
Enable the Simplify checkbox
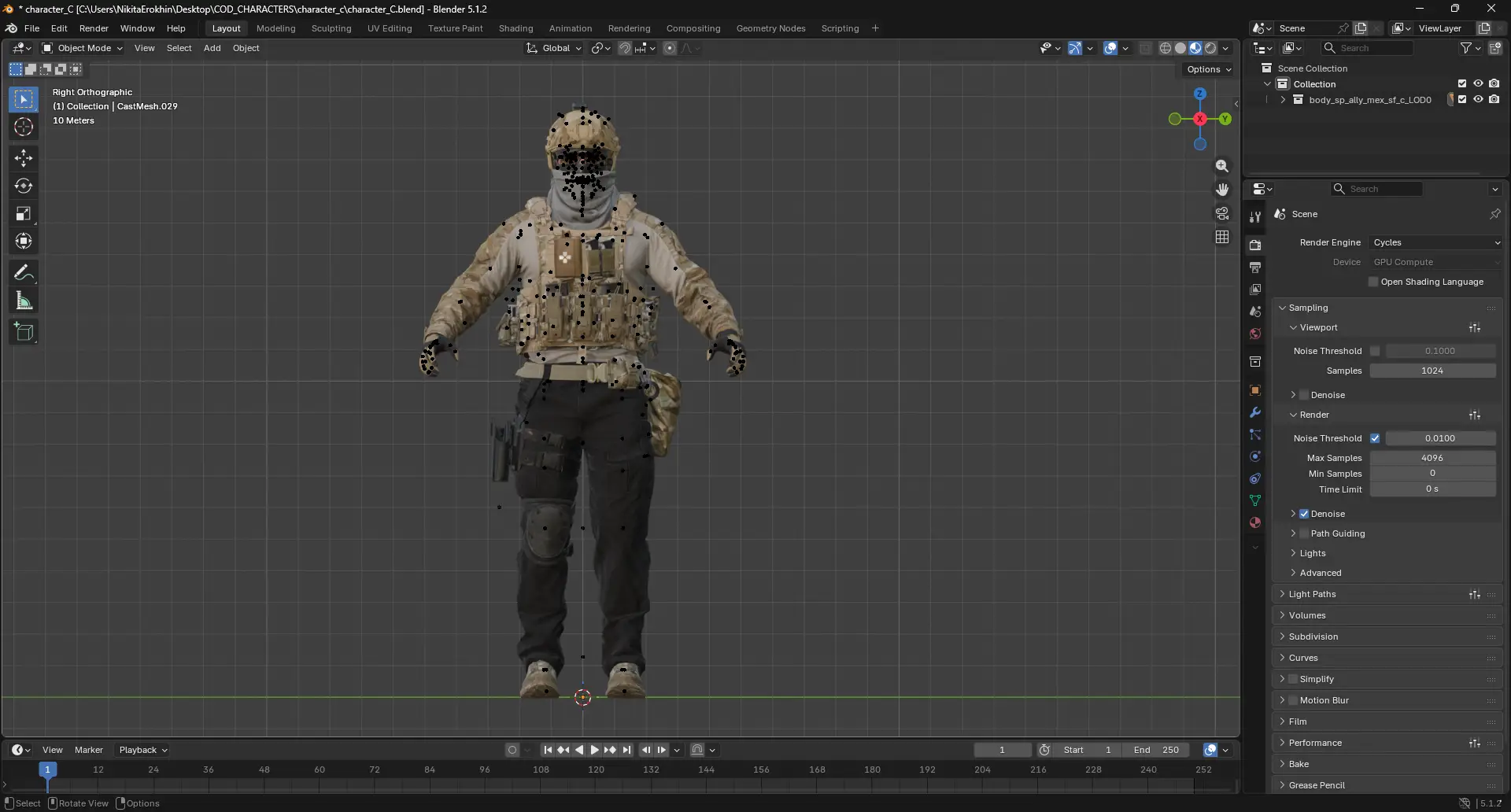coord(1293,679)
